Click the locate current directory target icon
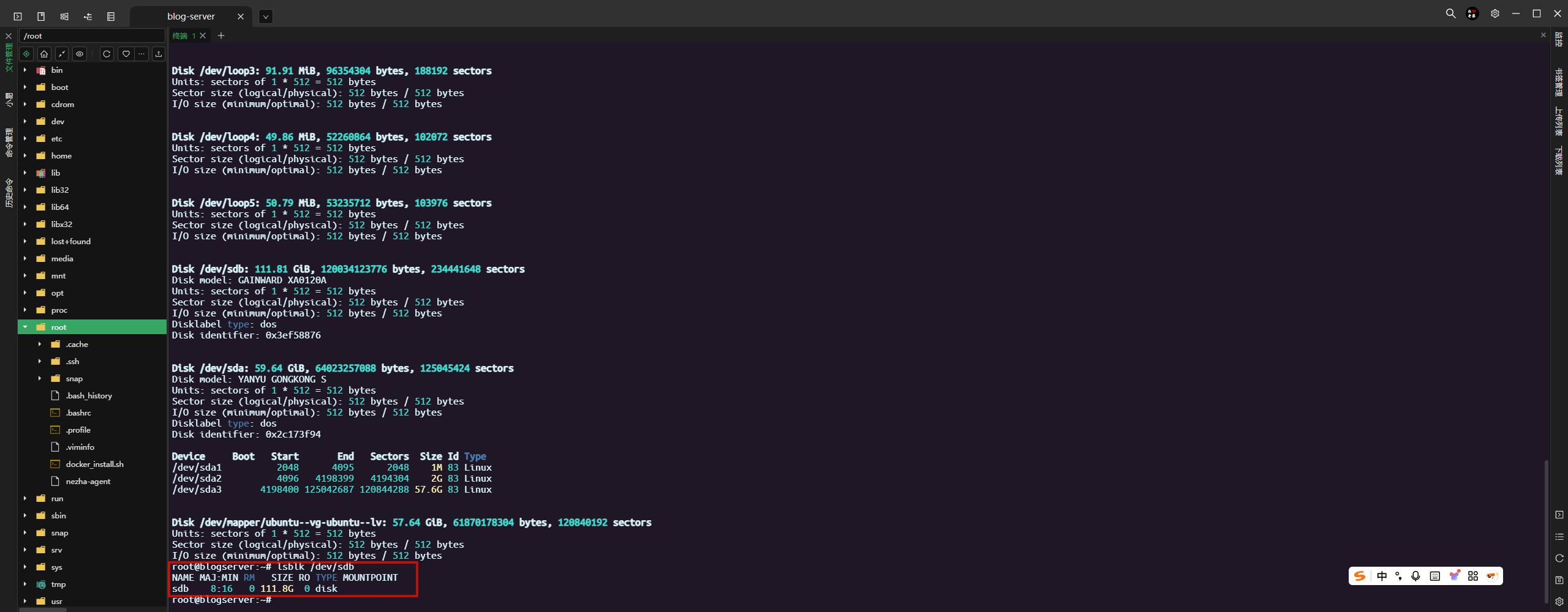 (x=26, y=54)
